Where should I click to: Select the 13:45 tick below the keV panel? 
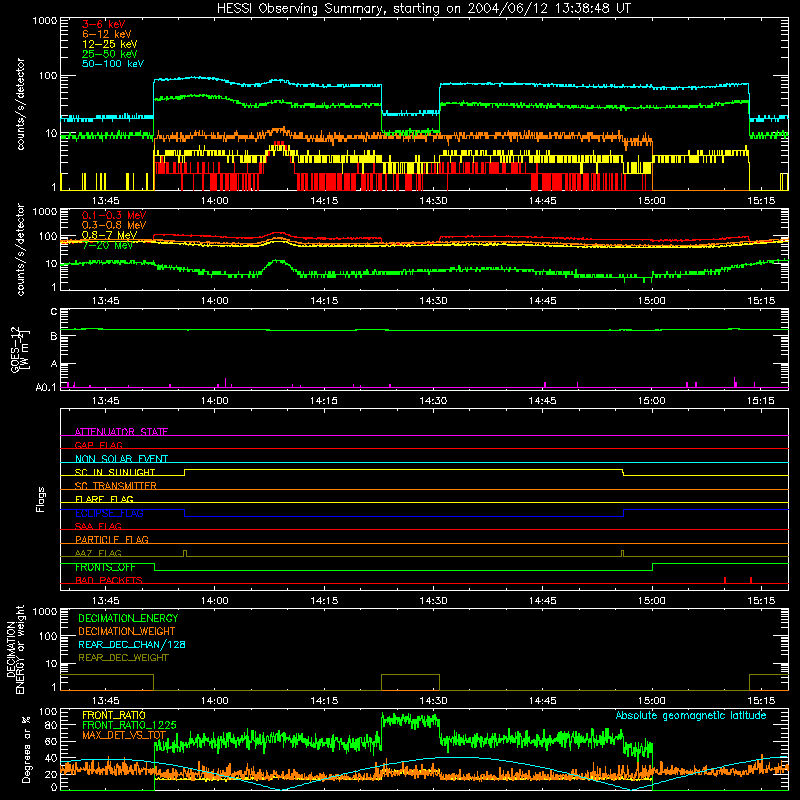[106, 201]
